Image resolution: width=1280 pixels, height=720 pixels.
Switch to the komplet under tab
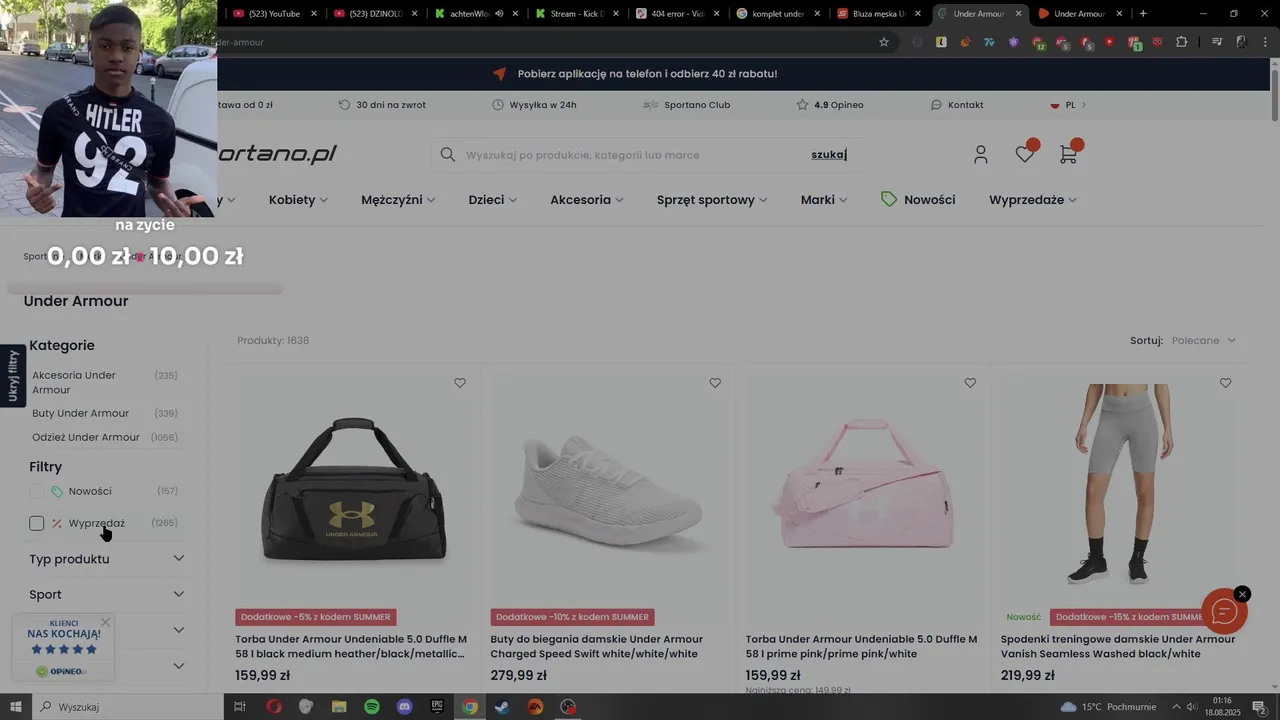[x=780, y=14]
